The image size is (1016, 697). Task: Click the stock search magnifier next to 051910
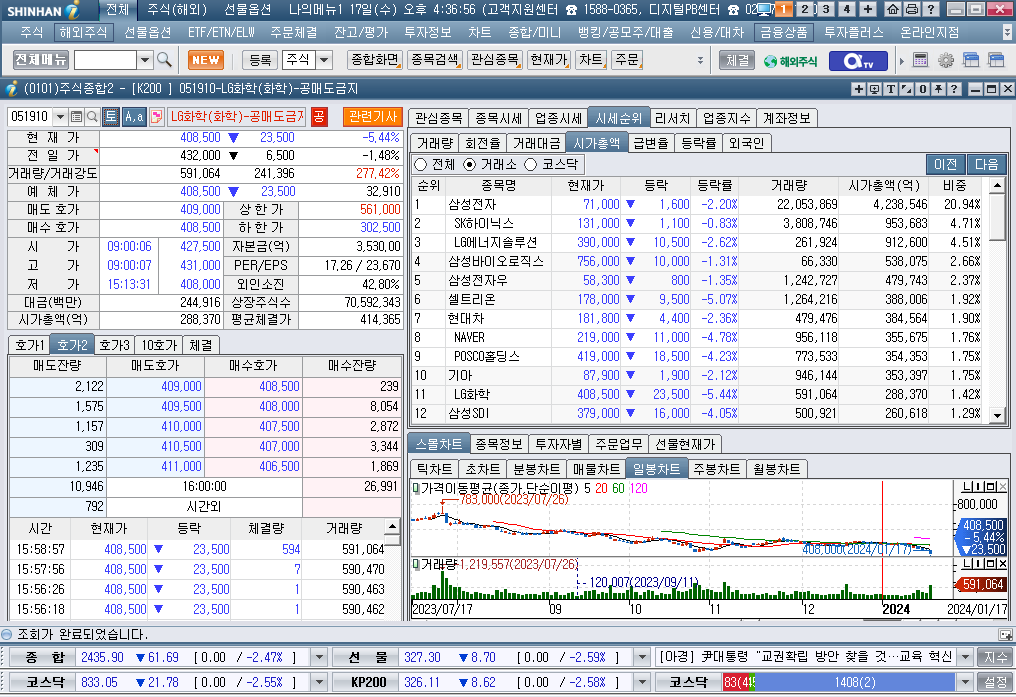coord(92,117)
